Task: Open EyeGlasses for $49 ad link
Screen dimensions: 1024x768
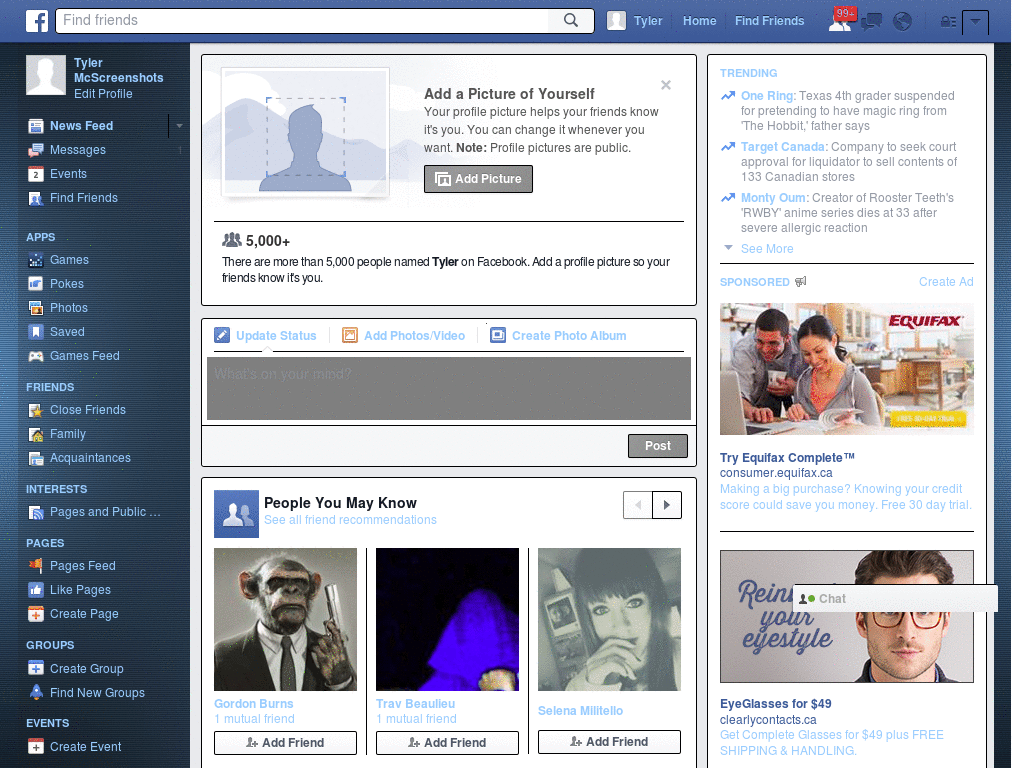Action: (x=775, y=704)
